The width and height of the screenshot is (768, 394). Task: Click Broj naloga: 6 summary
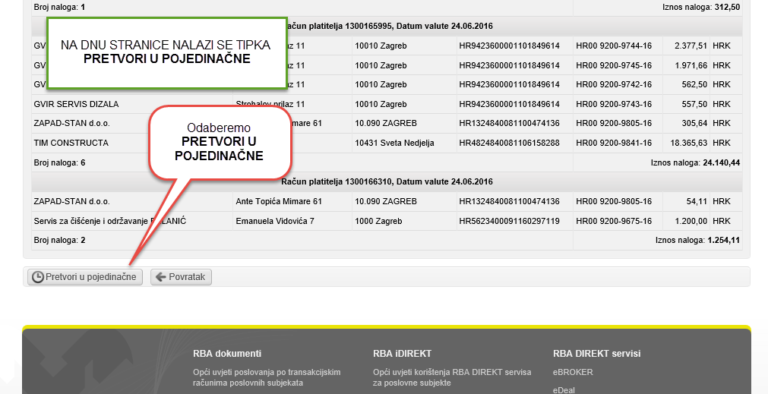[x=59, y=162]
